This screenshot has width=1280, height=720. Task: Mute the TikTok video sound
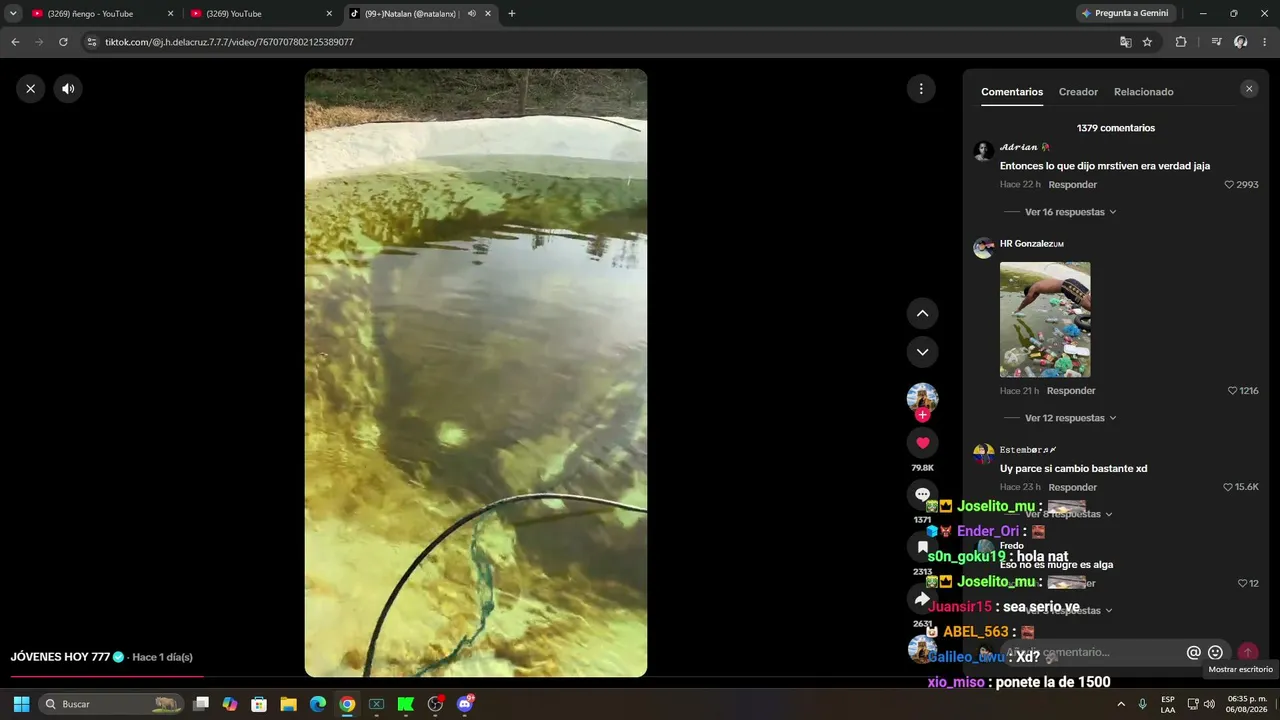68,89
